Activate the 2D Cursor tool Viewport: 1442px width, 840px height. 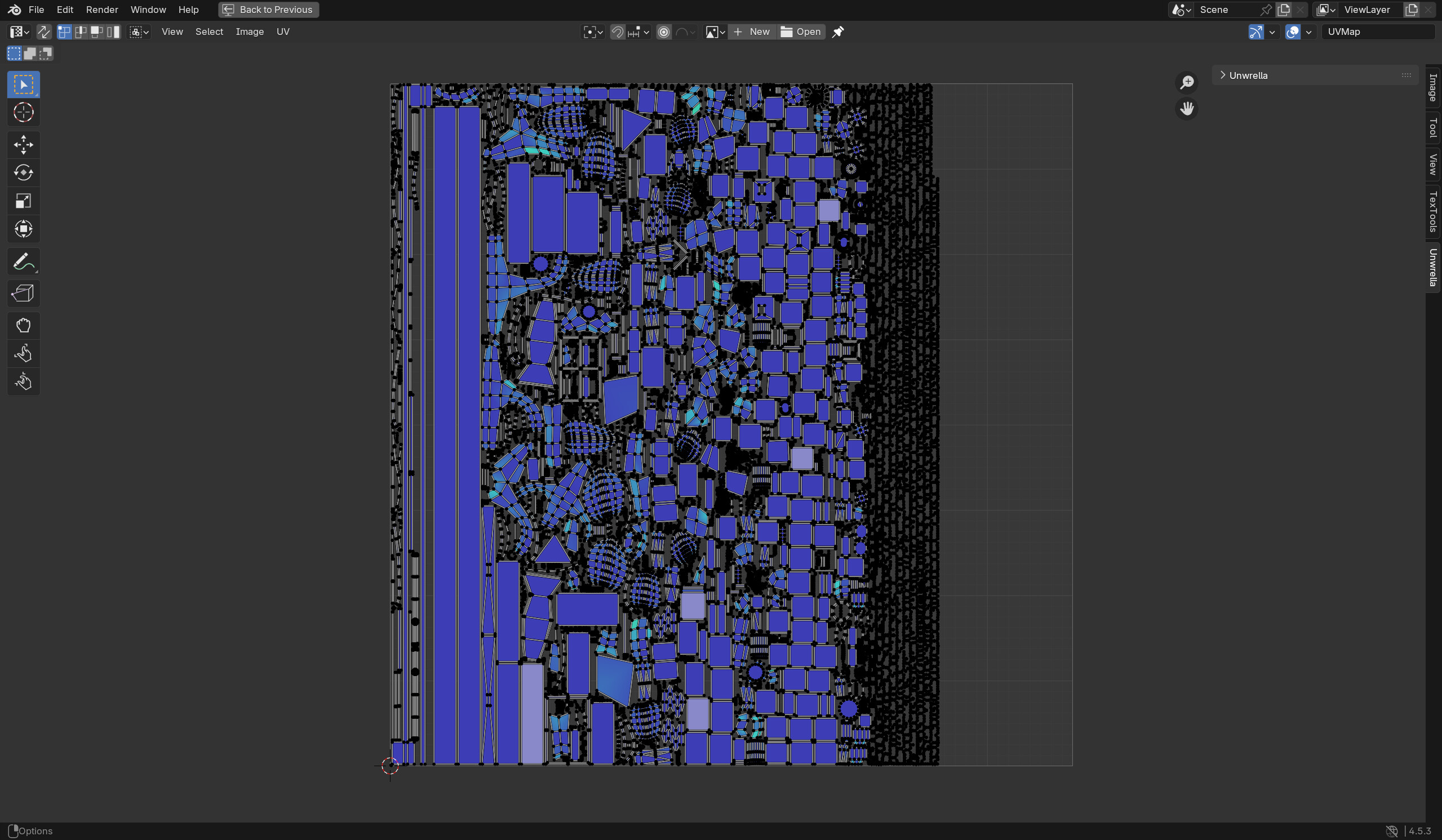coord(24,113)
